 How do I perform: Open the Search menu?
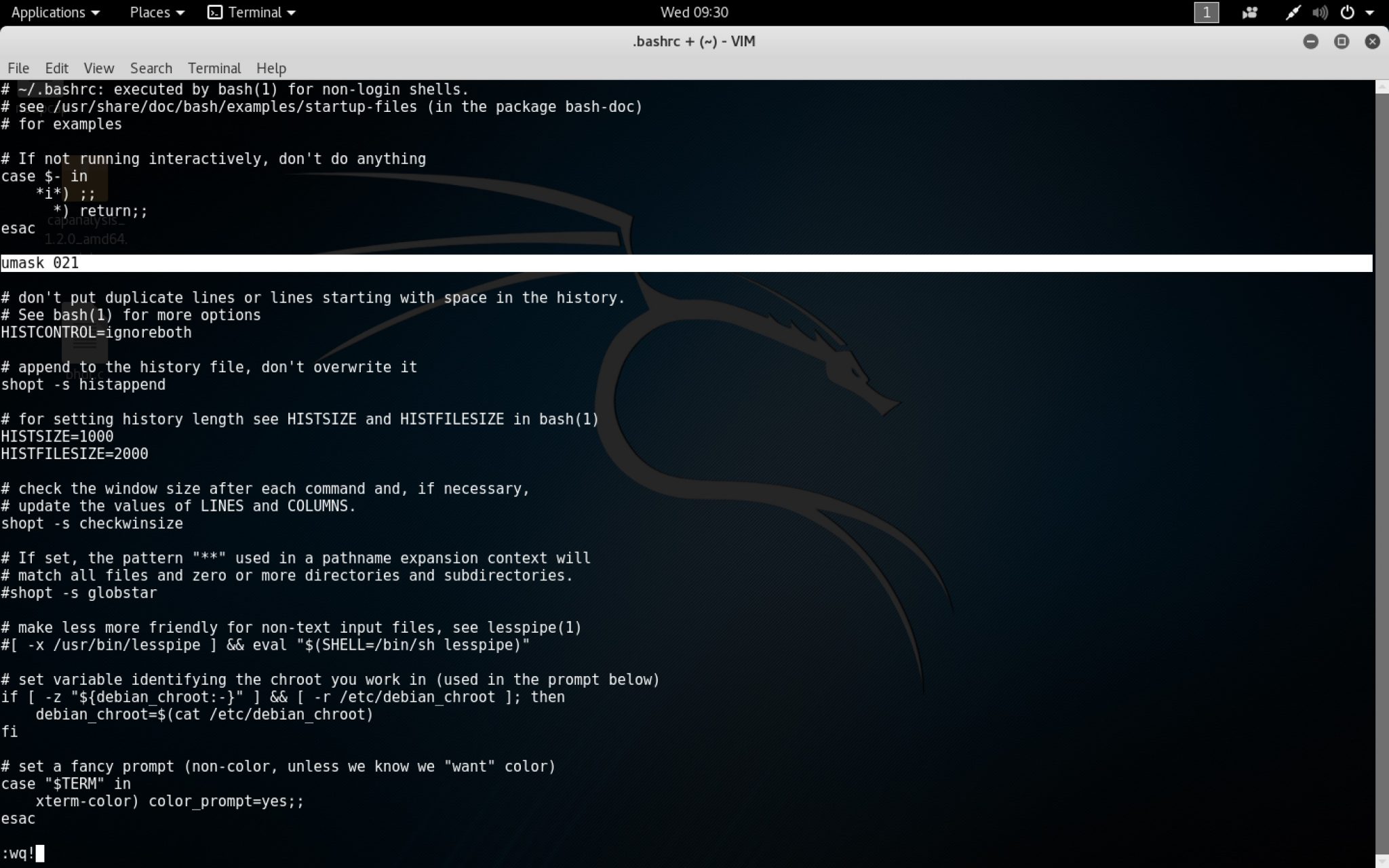point(151,68)
